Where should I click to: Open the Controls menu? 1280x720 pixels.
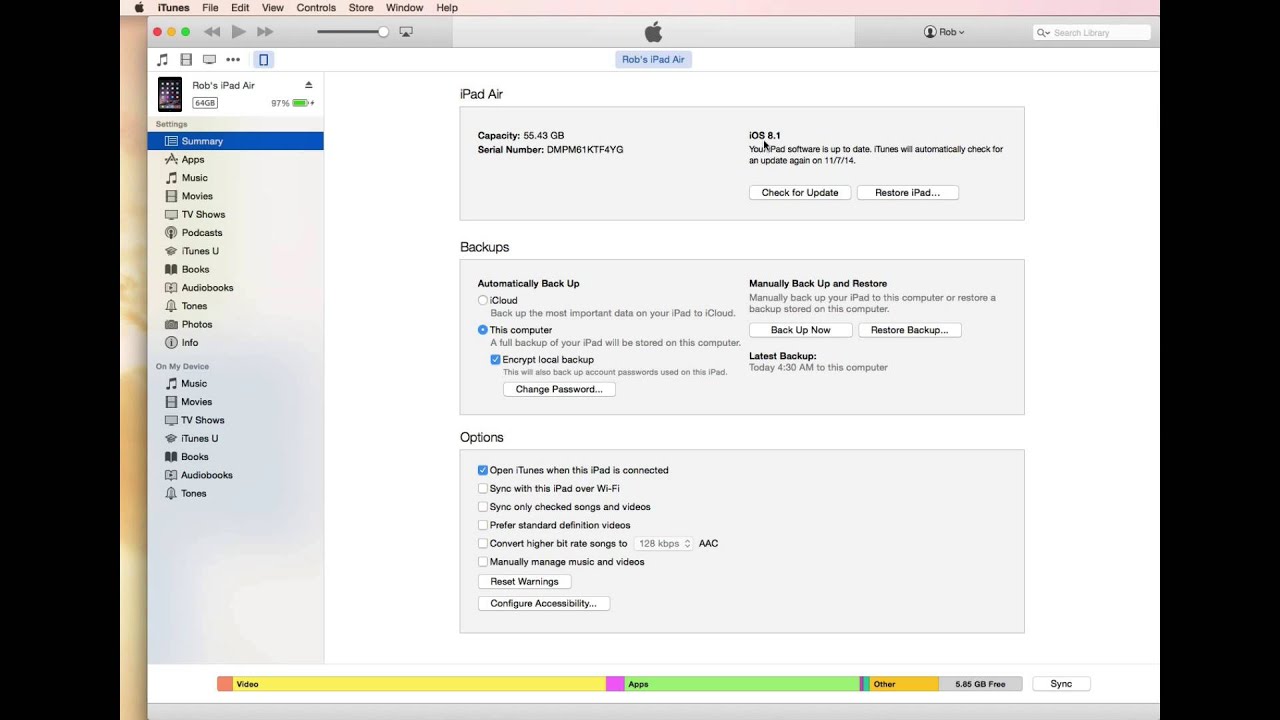[x=316, y=8]
